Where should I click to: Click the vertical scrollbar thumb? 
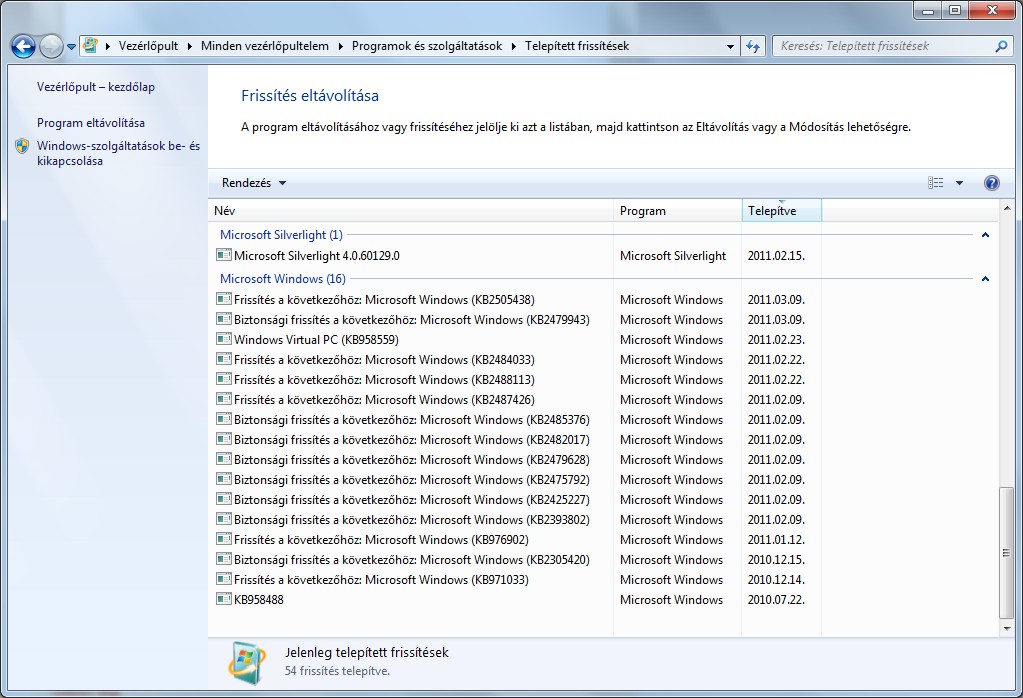tap(1007, 553)
